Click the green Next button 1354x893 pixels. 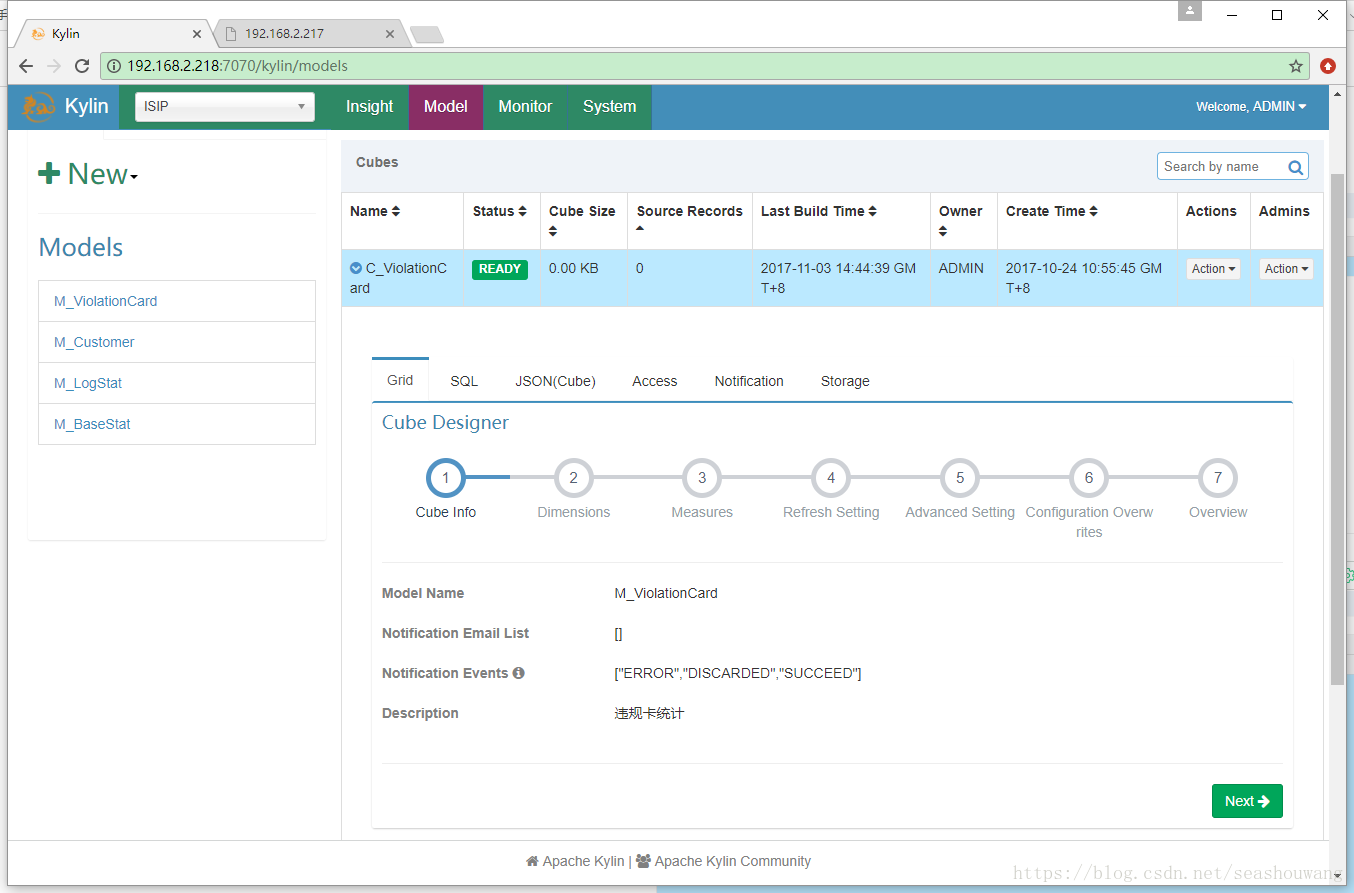pos(1247,801)
